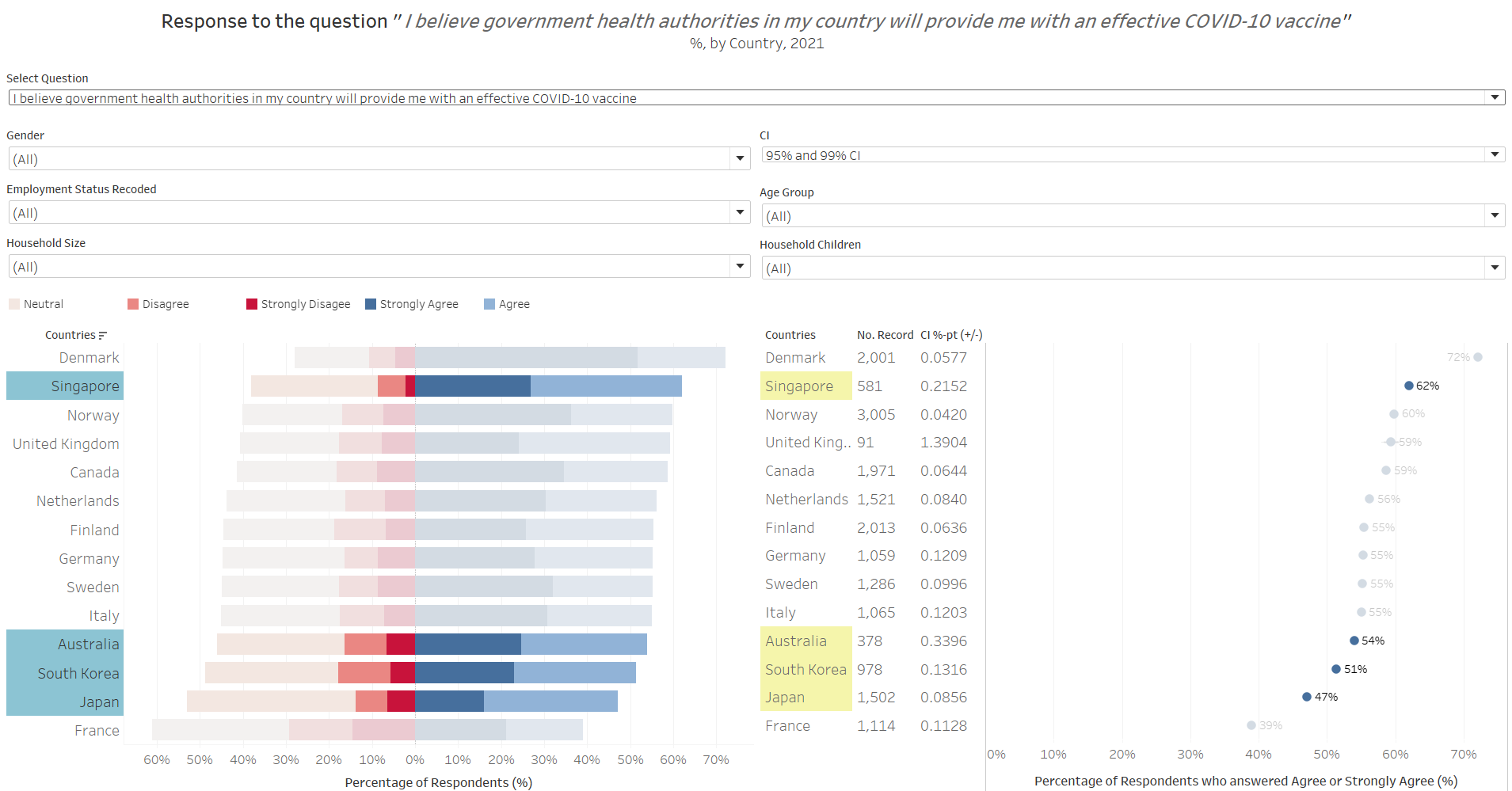Click Singapore's dark blue Strongly Agree bar
The height and width of the screenshot is (791, 1512).
(473, 386)
